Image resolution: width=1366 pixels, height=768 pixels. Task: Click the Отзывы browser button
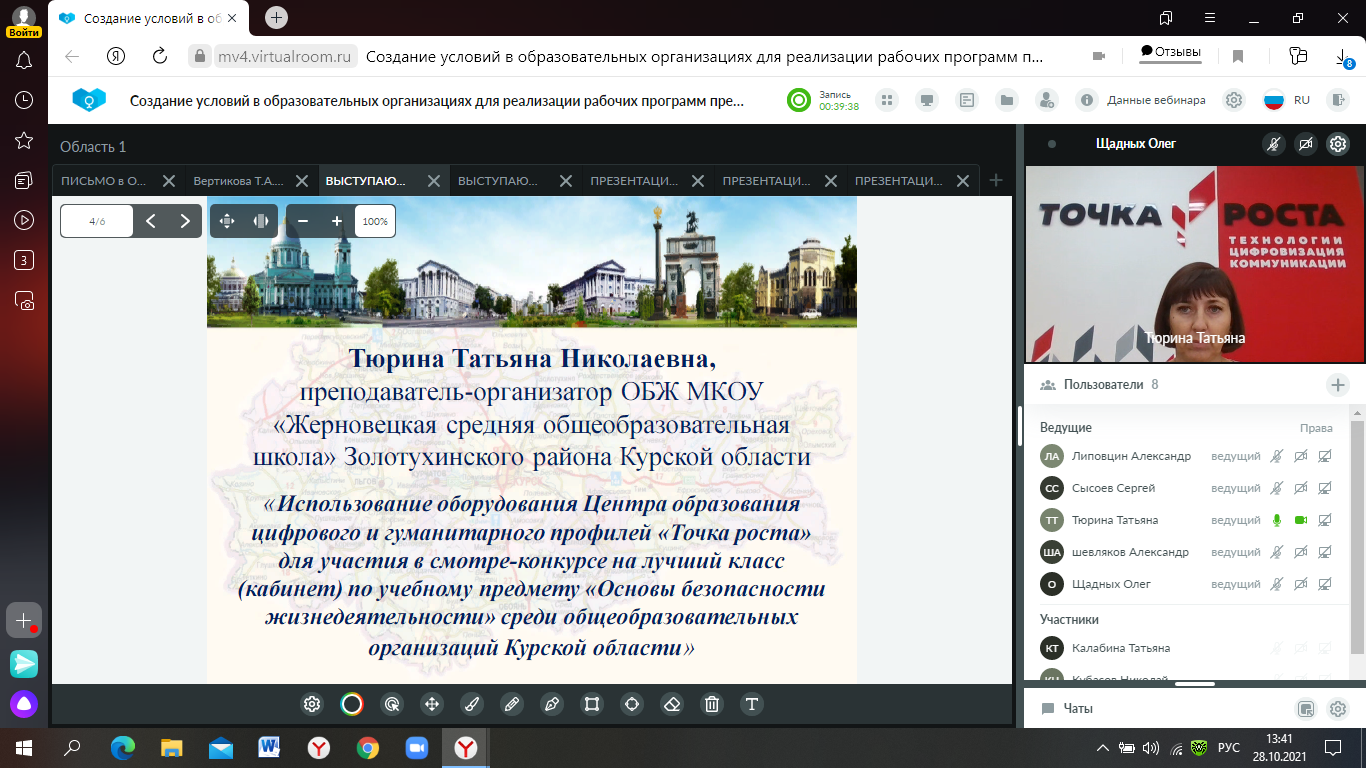pyautogui.click(x=1170, y=52)
